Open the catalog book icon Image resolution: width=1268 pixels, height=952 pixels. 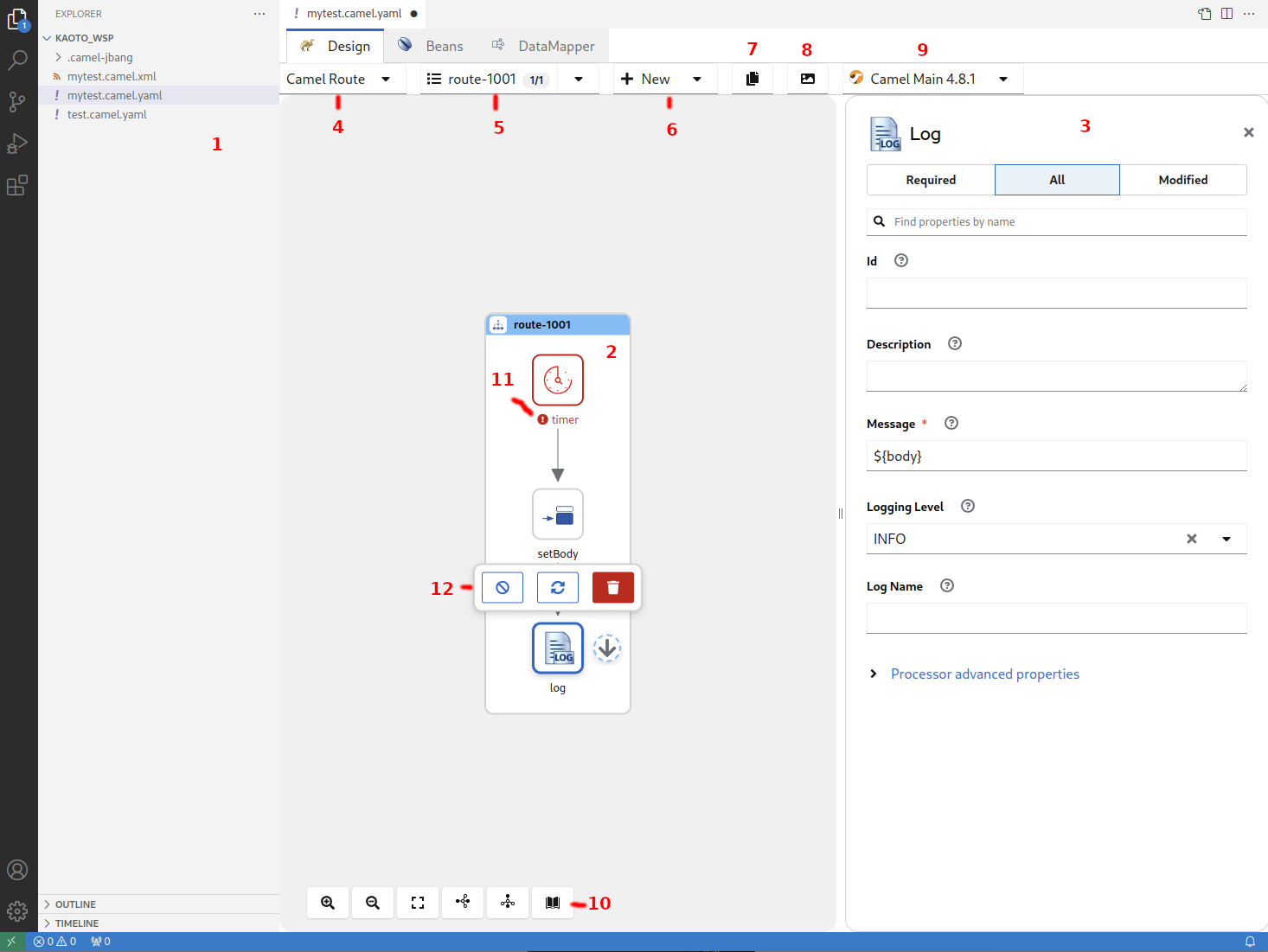tap(553, 903)
